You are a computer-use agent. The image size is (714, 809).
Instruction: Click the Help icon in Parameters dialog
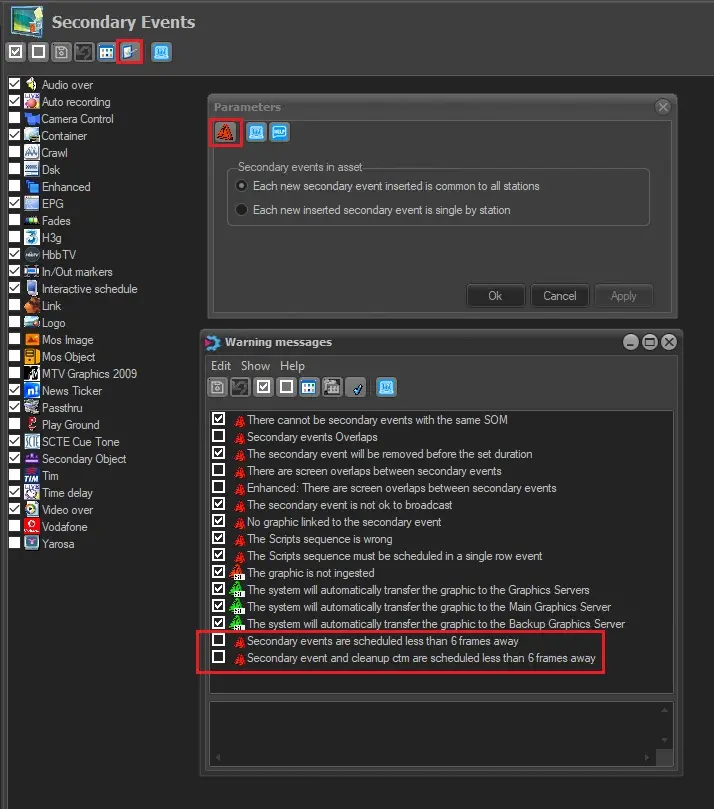[279, 132]
